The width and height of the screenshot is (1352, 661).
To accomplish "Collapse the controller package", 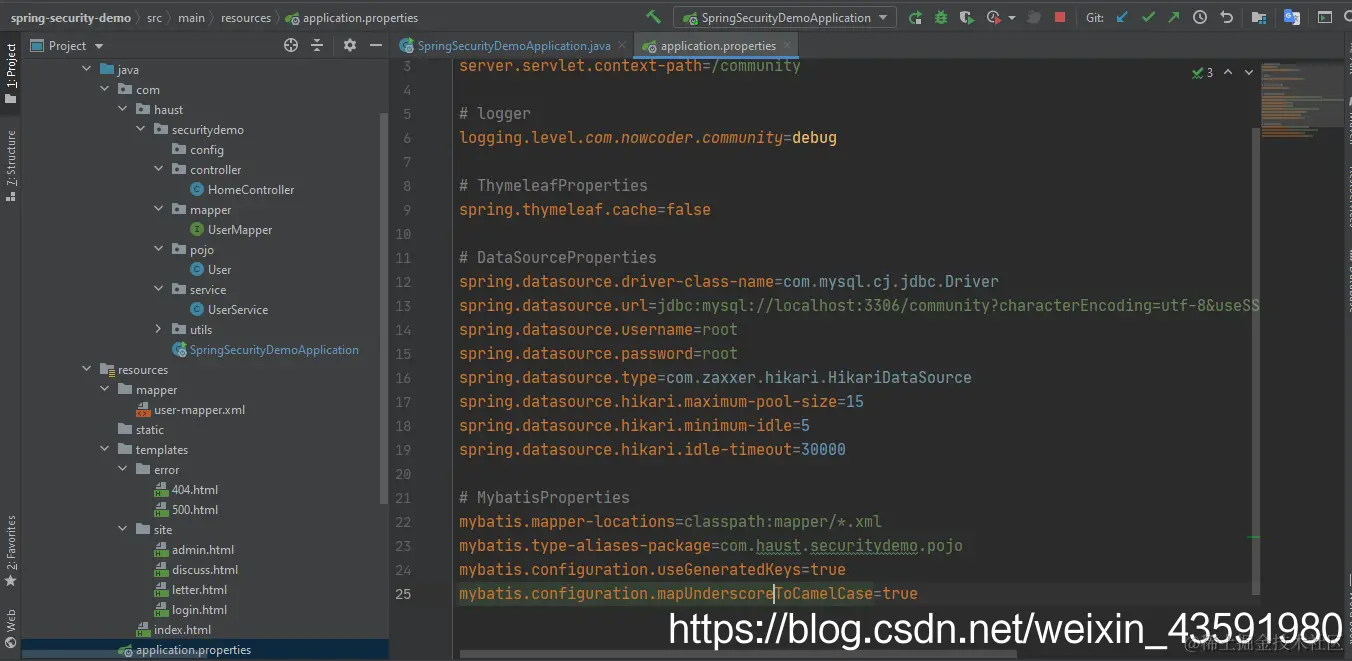I will [x=159, y=169].
